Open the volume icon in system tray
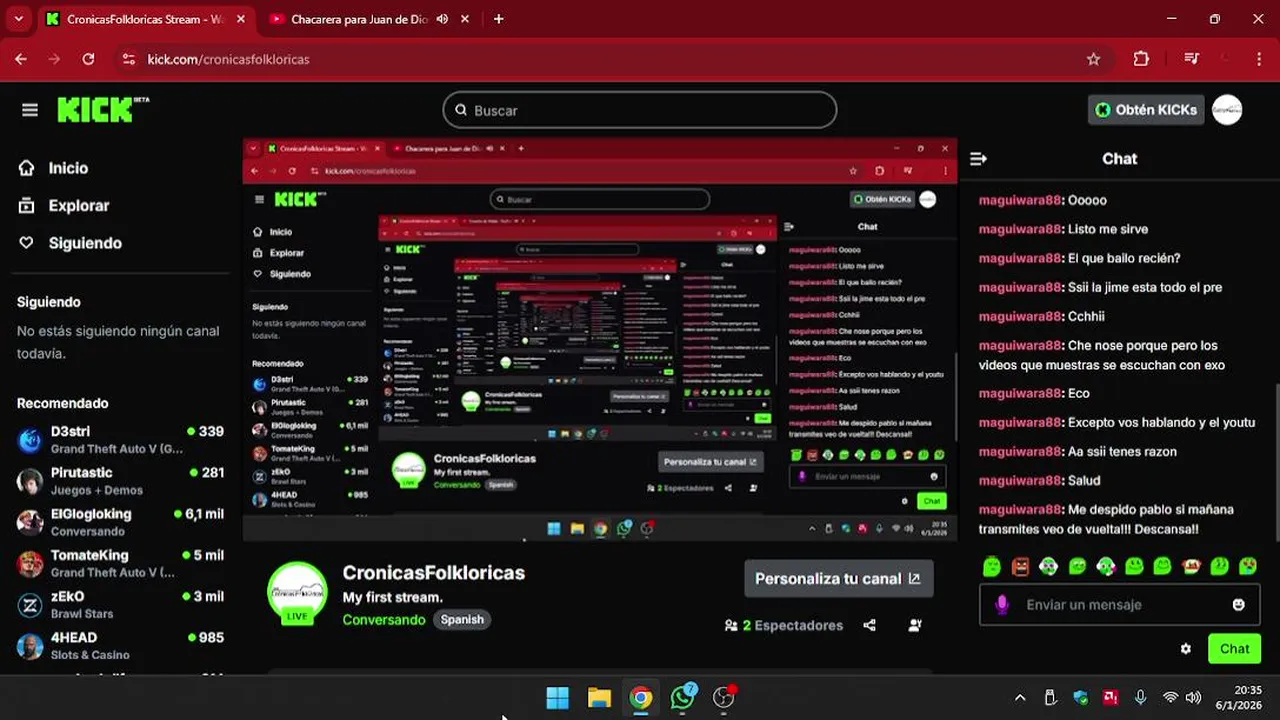The image size is (1280, 720). [x=1193, y=697]
